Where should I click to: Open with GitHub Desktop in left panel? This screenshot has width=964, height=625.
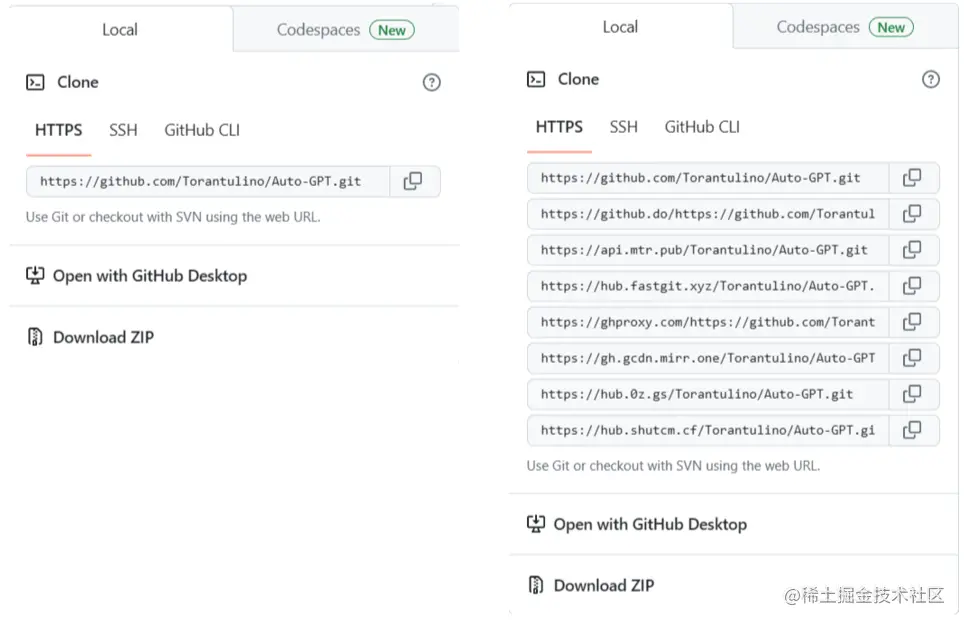coord(150,276)
